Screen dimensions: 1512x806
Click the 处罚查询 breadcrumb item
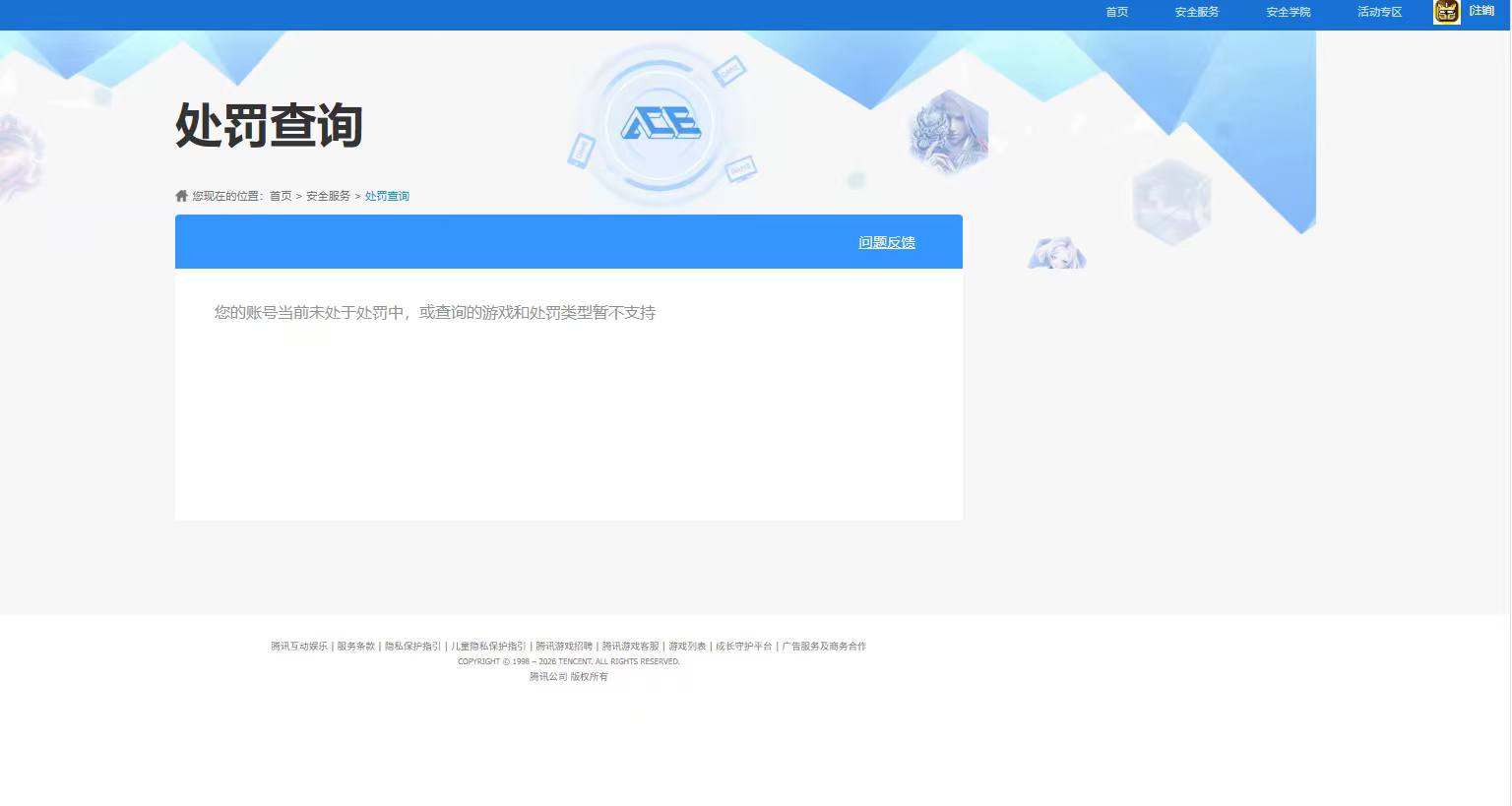tap(387, 196)
